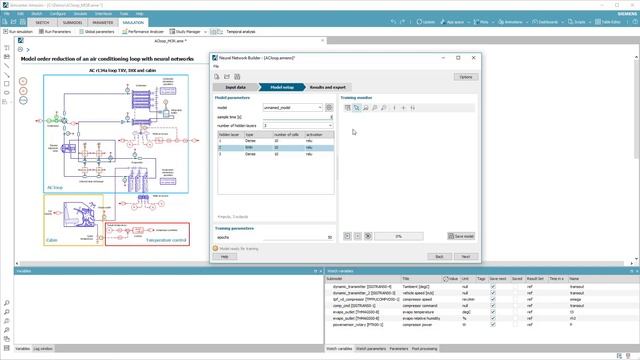Screen dimensions: 640x360
Task: Click the Plots tool in the top toolbar
Action: [x=481, y=22]
